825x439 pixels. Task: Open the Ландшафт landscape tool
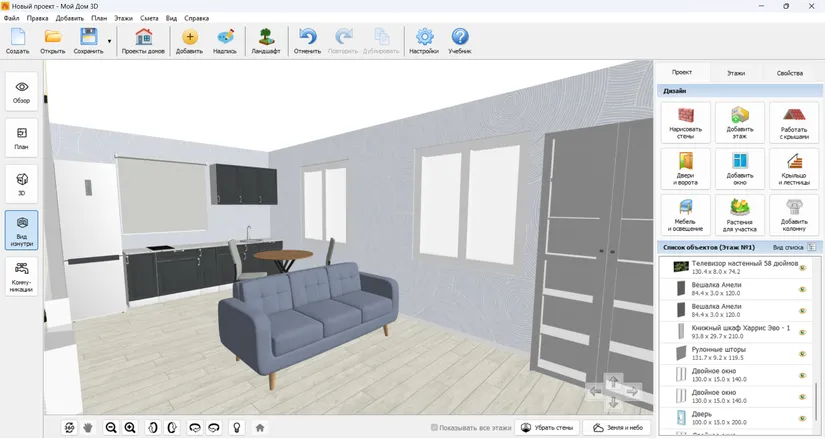click(x=266, y=41)
